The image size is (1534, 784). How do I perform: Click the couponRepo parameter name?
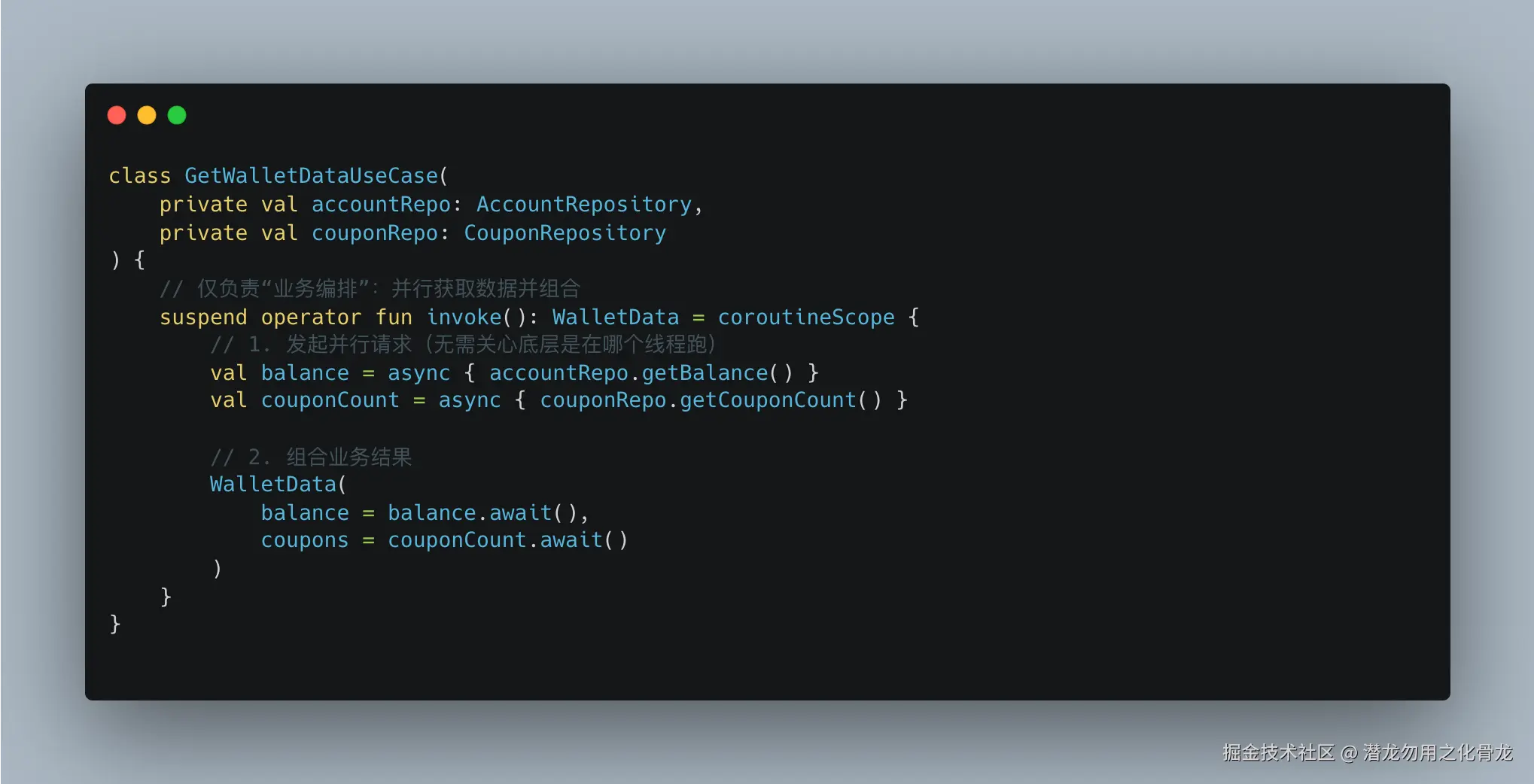pyautogui.click(x=375, y=232)
